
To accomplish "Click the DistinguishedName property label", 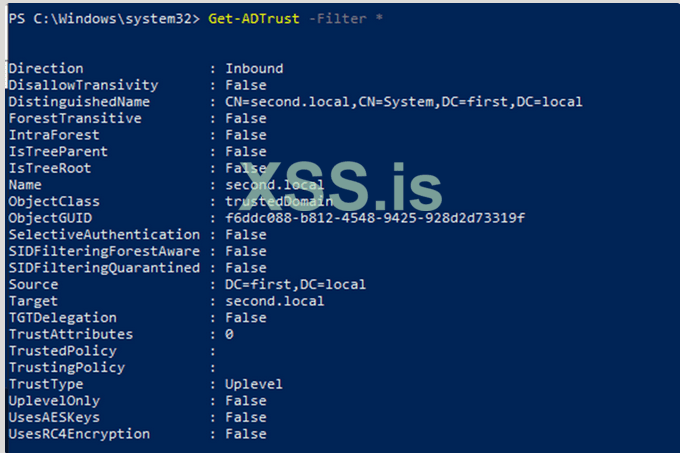I will (79, 102).
